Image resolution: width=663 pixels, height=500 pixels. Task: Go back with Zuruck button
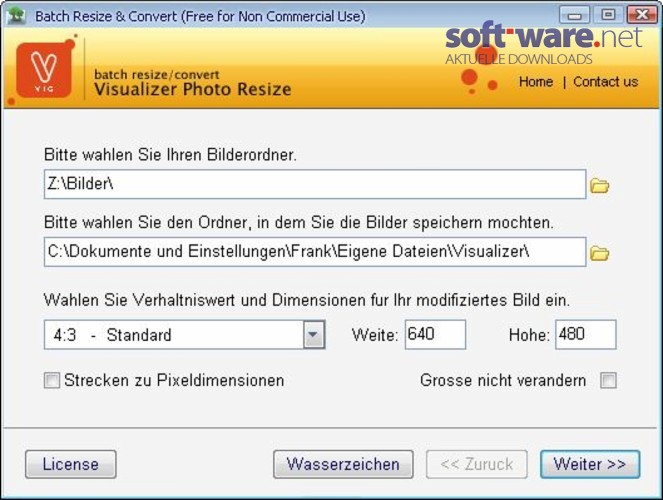[x=477, y=464]
